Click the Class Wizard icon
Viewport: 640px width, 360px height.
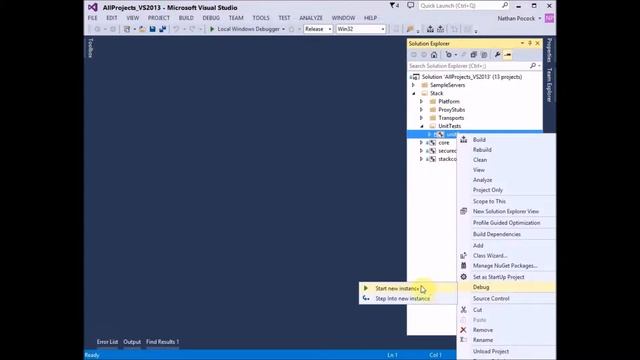click(x=463, y=256)
